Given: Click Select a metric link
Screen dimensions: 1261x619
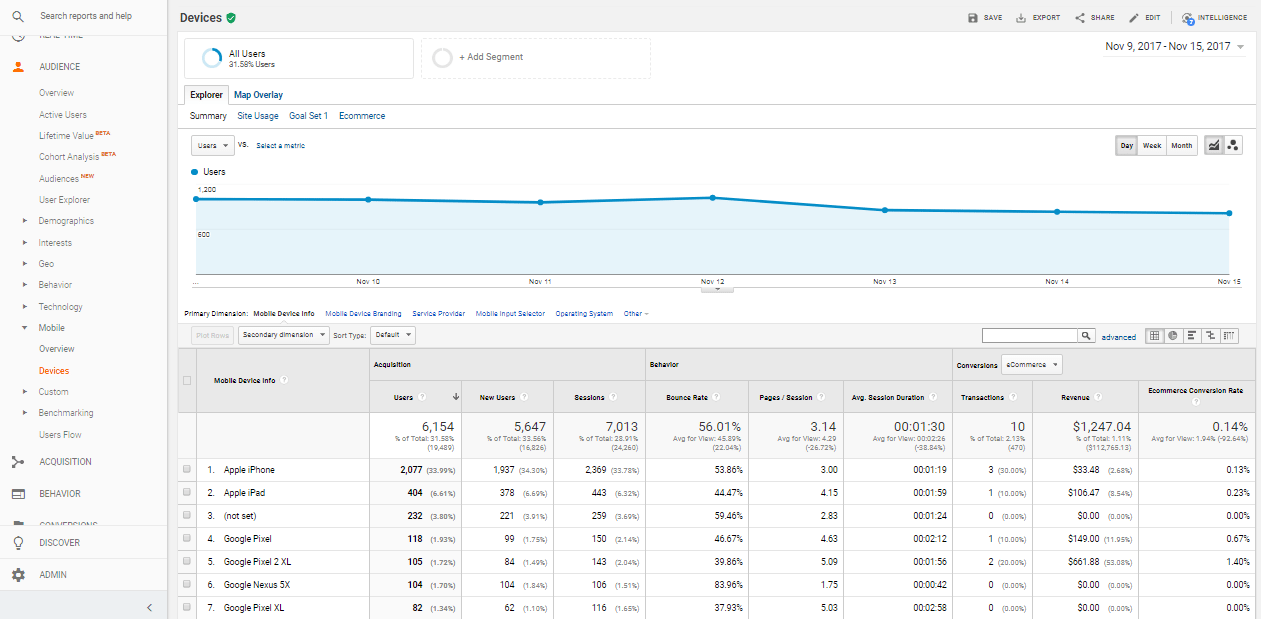Looking at the screenshot, I should point(280,146).
